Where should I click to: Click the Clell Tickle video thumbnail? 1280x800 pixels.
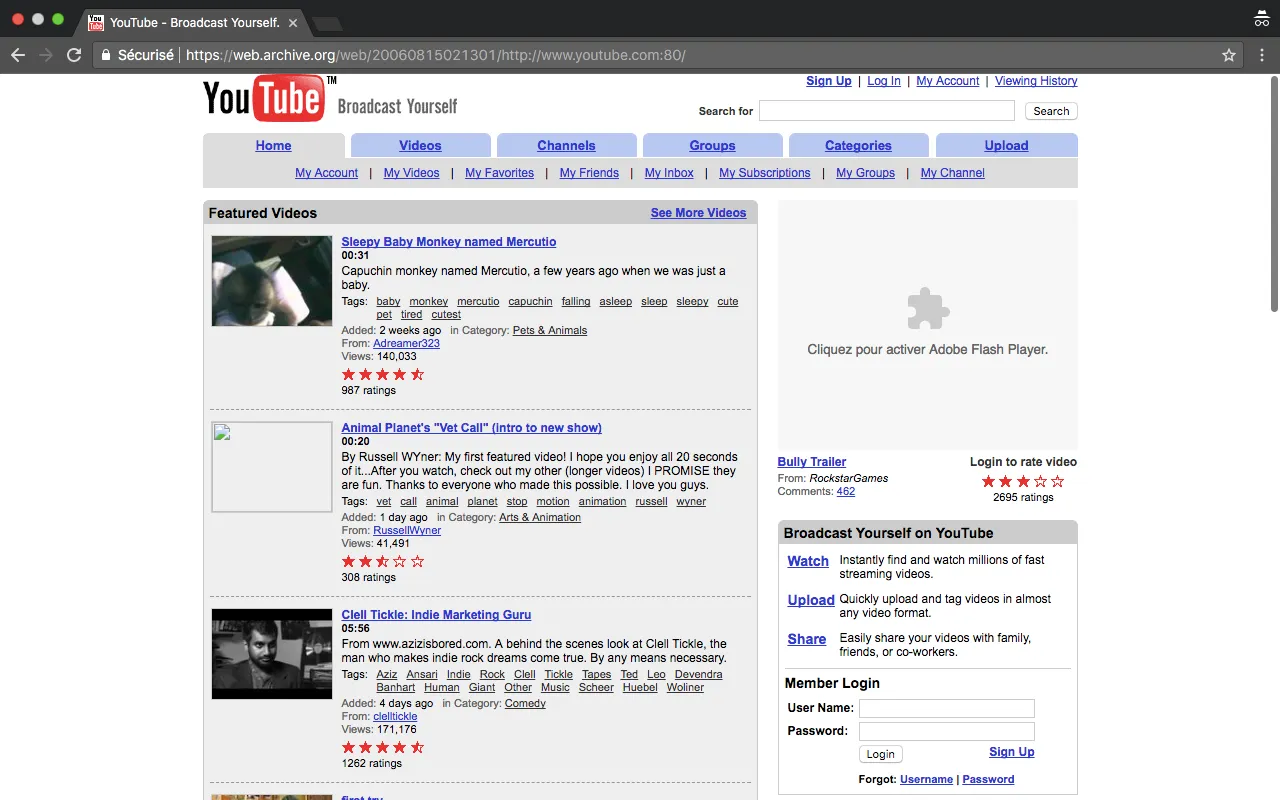coord(272,654)
